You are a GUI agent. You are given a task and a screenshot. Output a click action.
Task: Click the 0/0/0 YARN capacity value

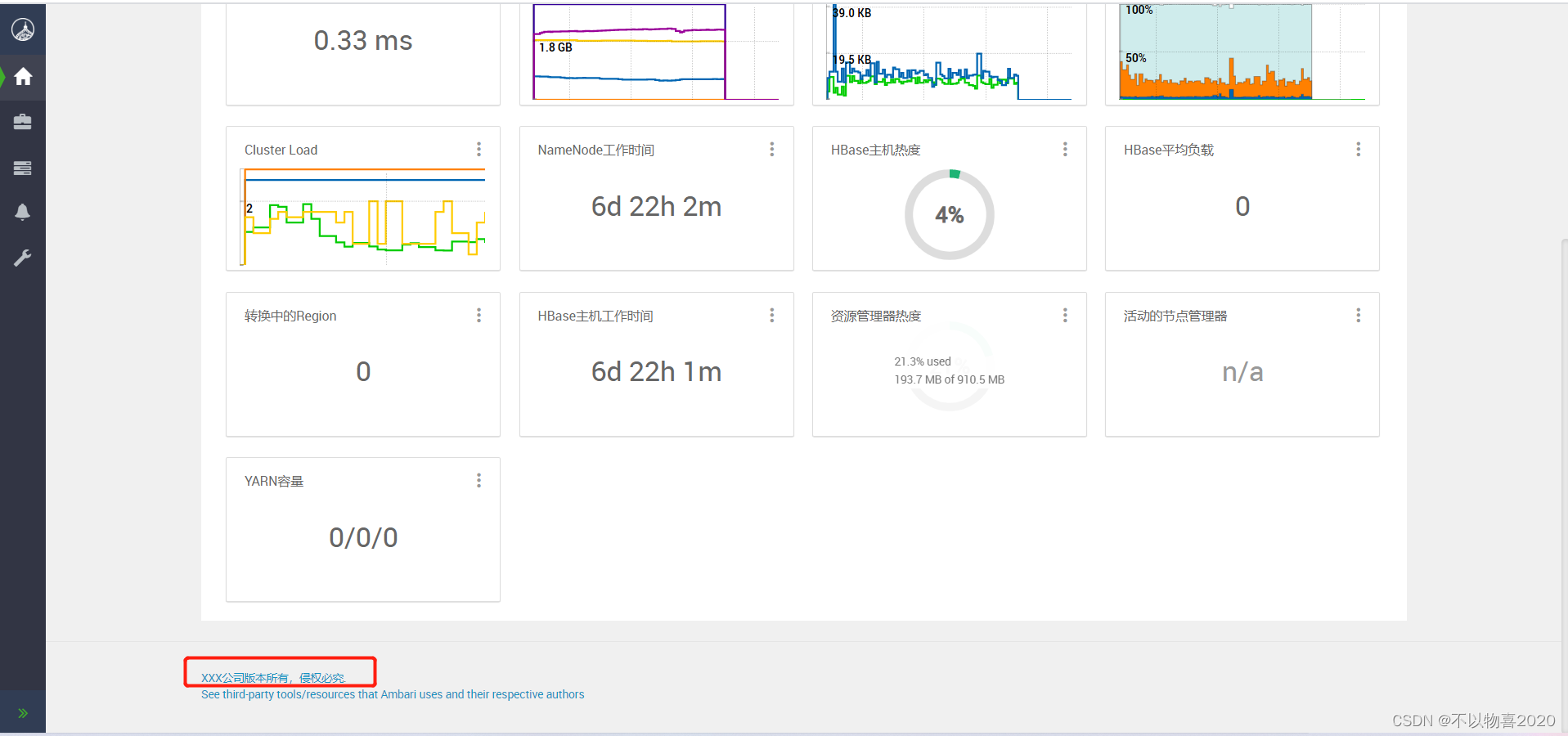tap(363, 538)
